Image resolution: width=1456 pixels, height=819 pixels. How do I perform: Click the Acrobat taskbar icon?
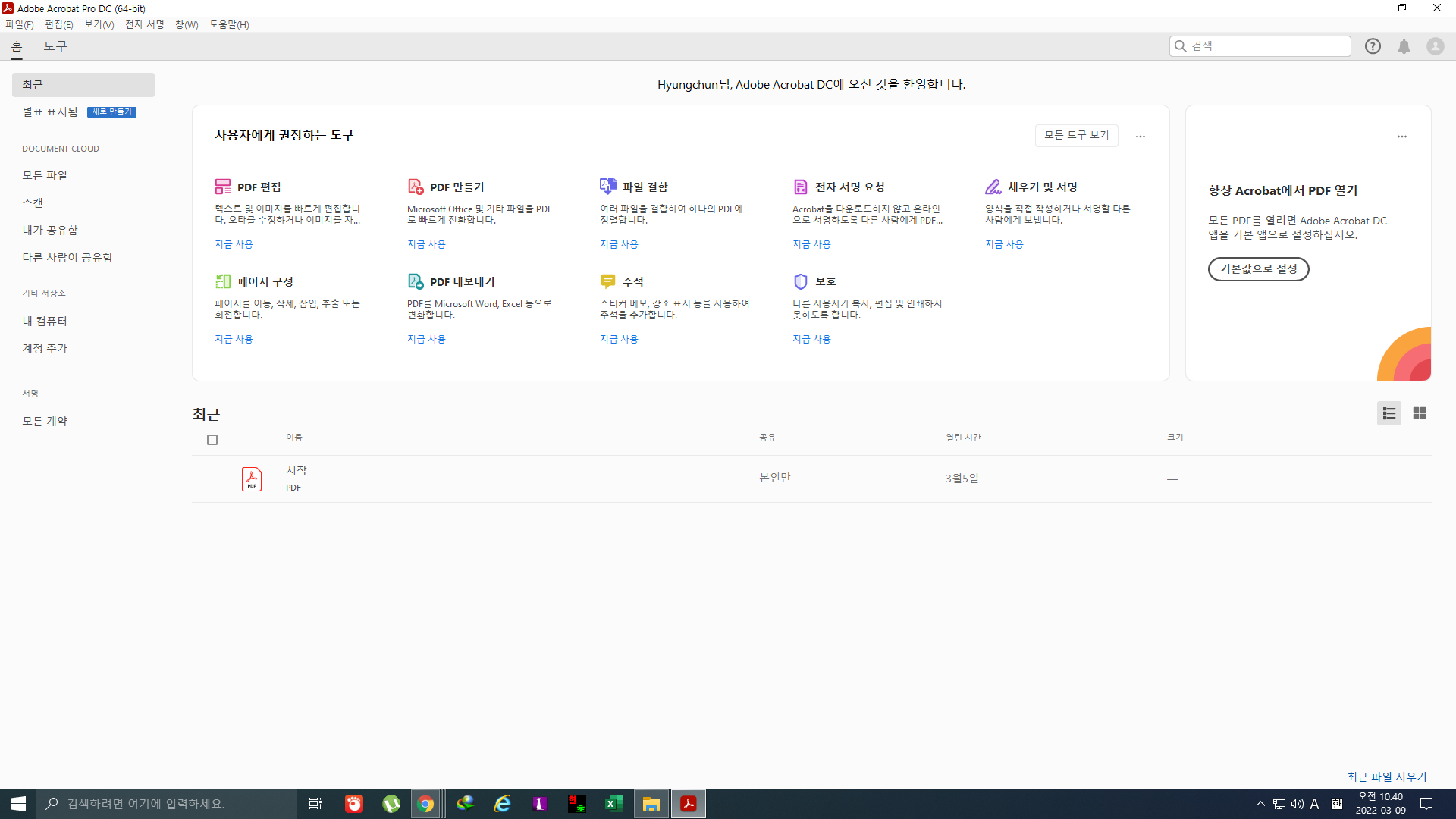(x=689, y=804)
